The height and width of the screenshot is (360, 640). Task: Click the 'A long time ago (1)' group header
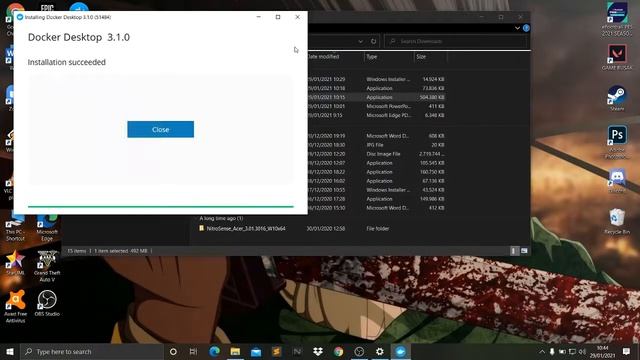click(x=221, y=218)
